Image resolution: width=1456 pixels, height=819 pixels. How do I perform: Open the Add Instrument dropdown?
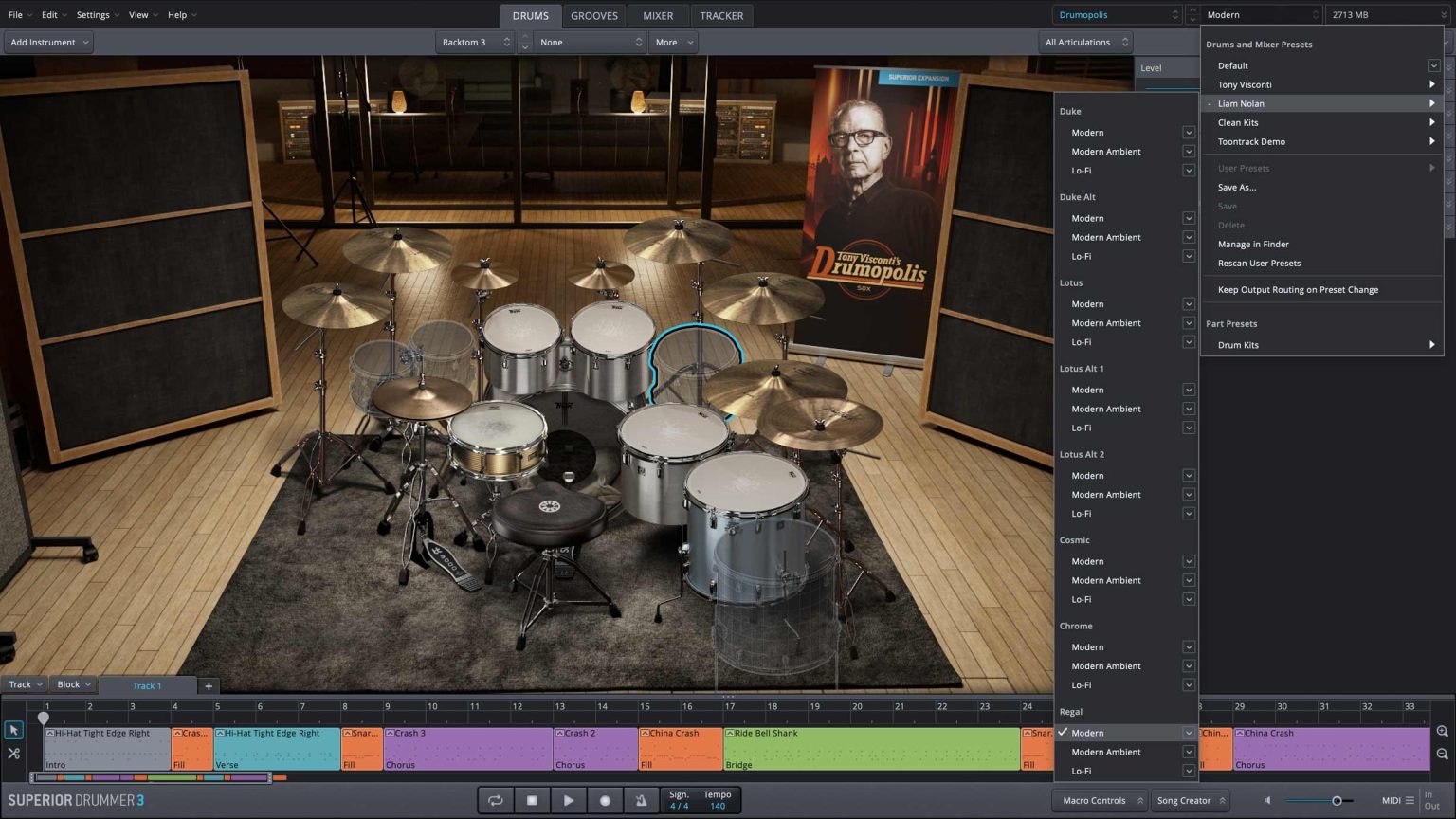pyautogui.click(x=48, y=42)
